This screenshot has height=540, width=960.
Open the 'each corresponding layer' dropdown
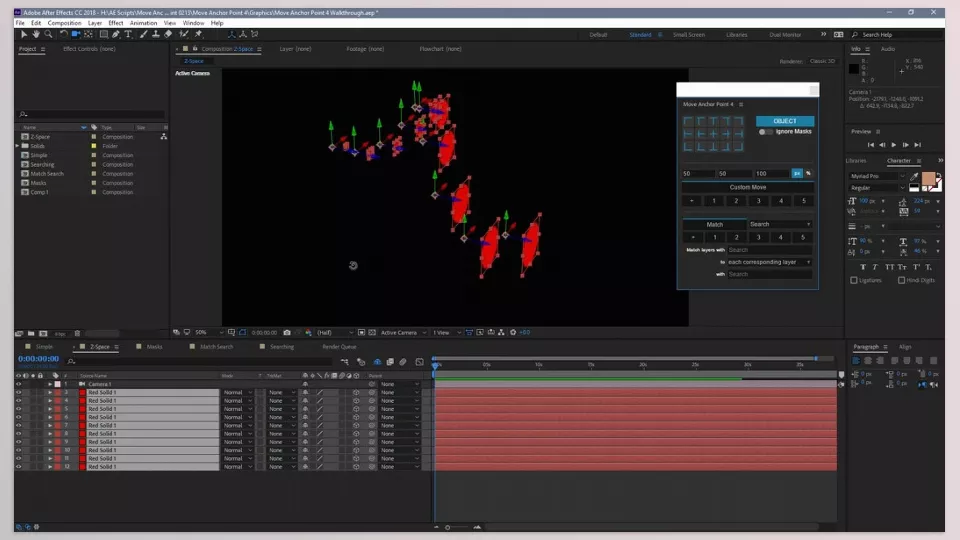coord(769,262)
